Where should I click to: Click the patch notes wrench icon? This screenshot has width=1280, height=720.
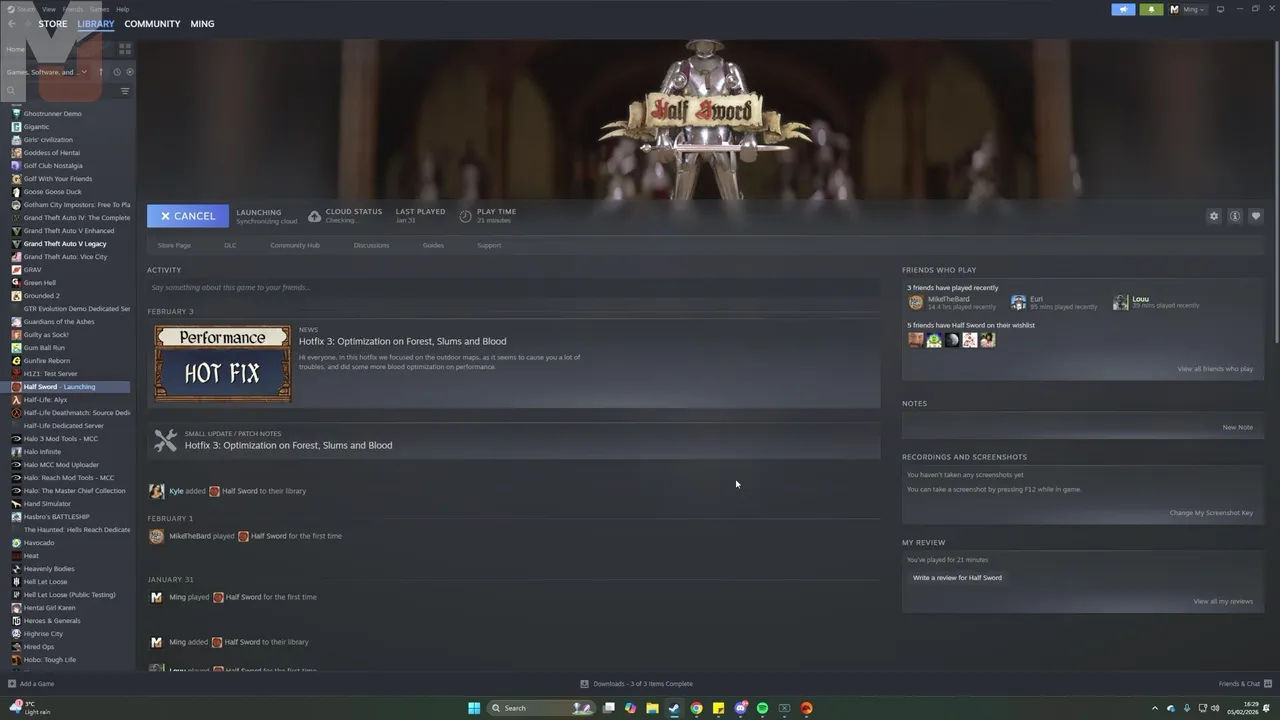[166, 440]
